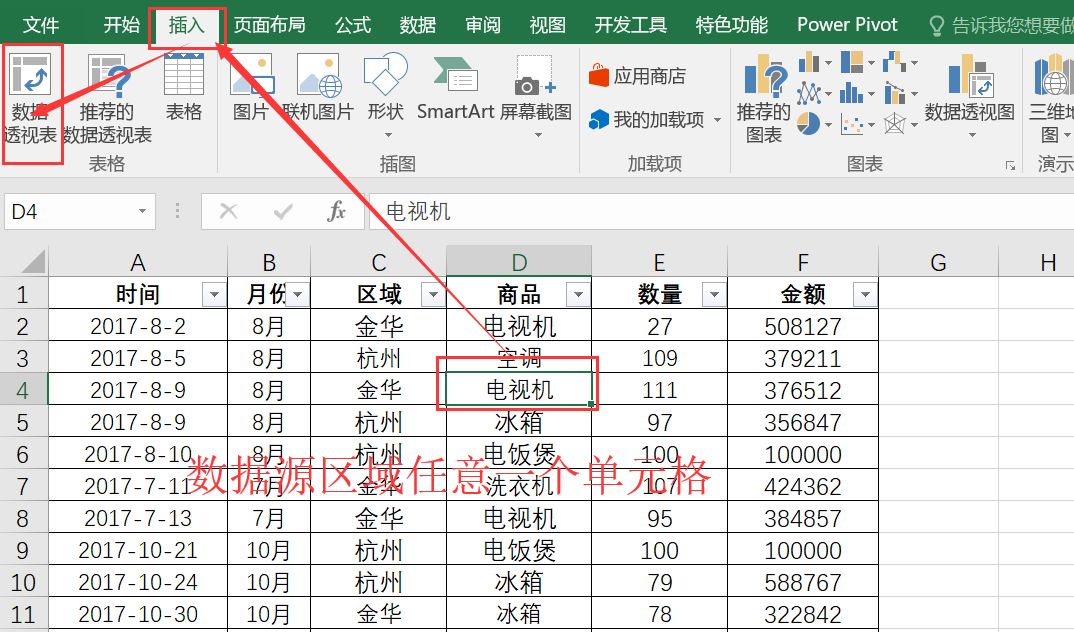1074x632 pixels.
Task: Select column G header
Action: tap(938, 262)
